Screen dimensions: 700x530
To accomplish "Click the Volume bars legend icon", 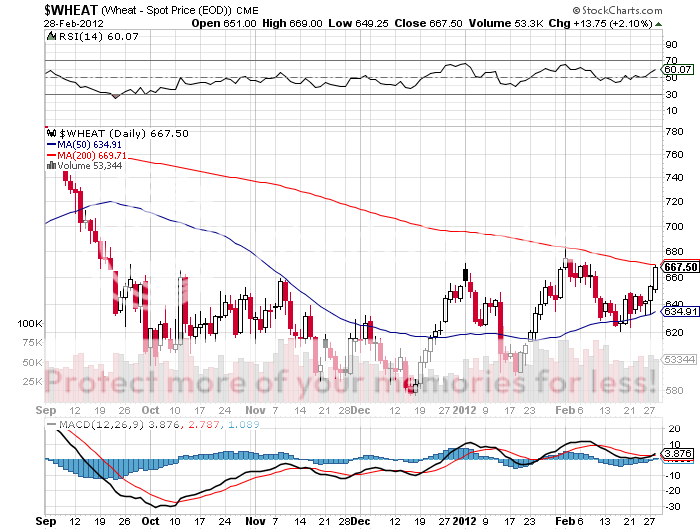I will [51, 167].
